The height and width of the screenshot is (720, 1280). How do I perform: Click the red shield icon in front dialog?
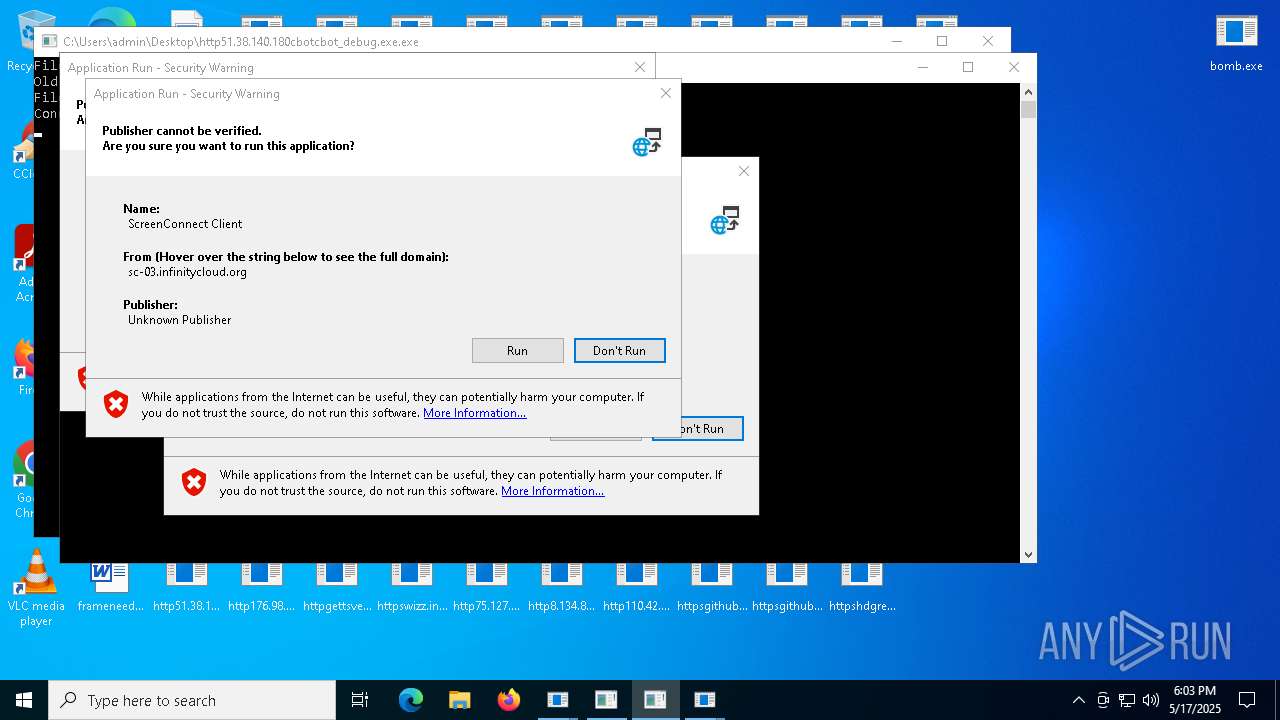click(116, 404)
